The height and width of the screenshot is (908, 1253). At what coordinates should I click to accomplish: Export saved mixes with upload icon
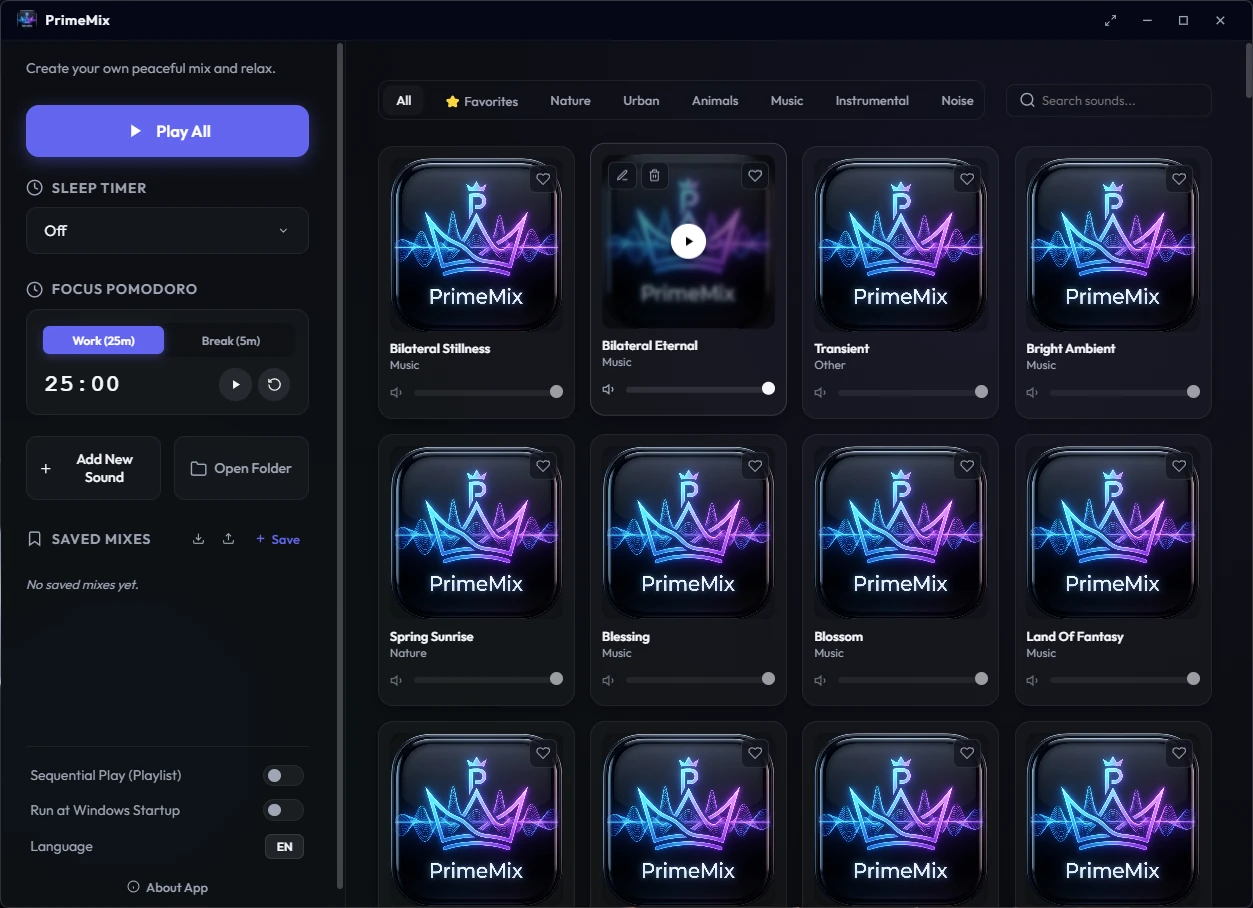tap(229, 539)
